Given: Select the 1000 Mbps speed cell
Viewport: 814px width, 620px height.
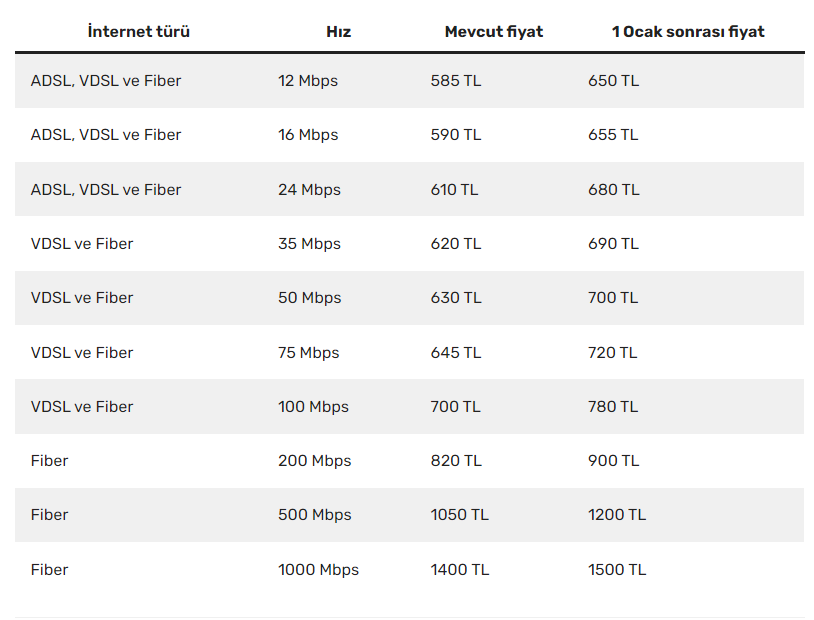Looking at the screenshot, I should point(318,570).
